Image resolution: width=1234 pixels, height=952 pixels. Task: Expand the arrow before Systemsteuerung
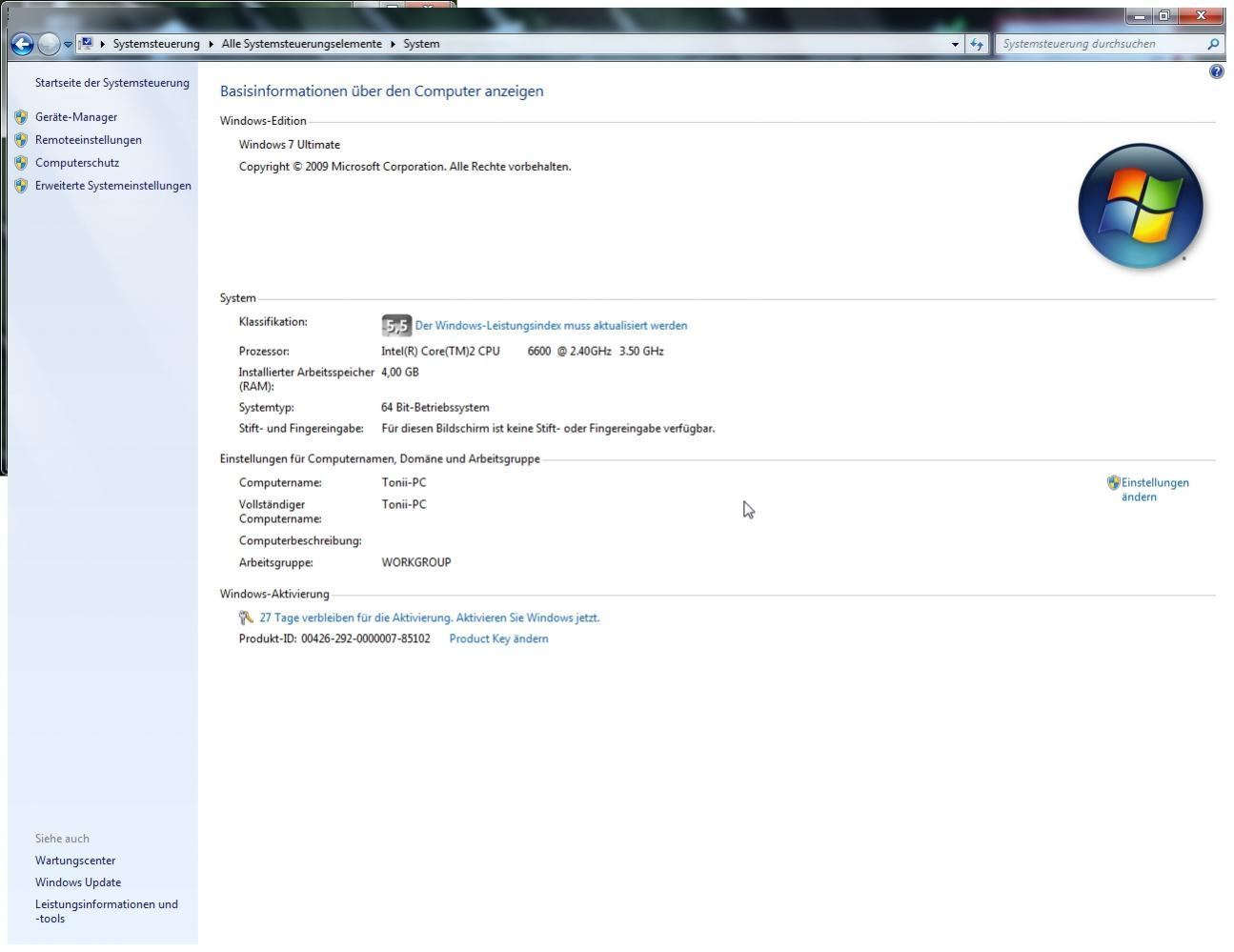103,44
